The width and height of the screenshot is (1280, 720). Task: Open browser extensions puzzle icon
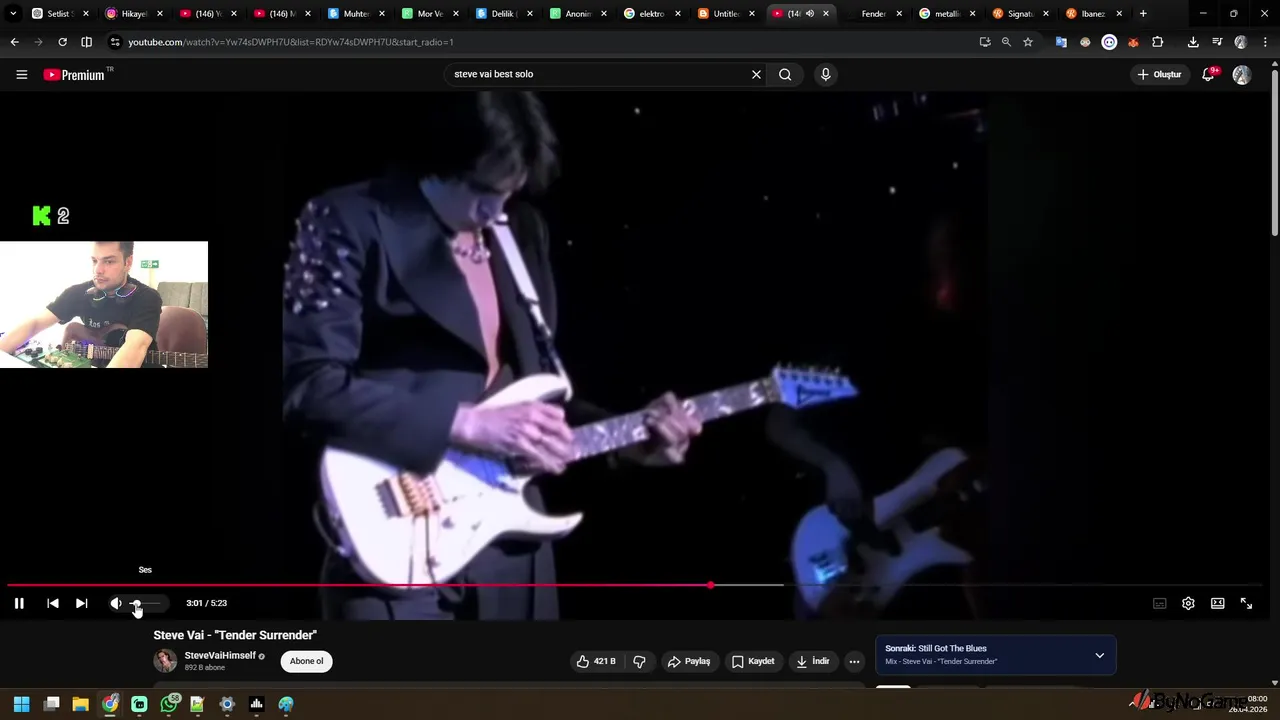pyautogui.click(x=1157, y=42)
